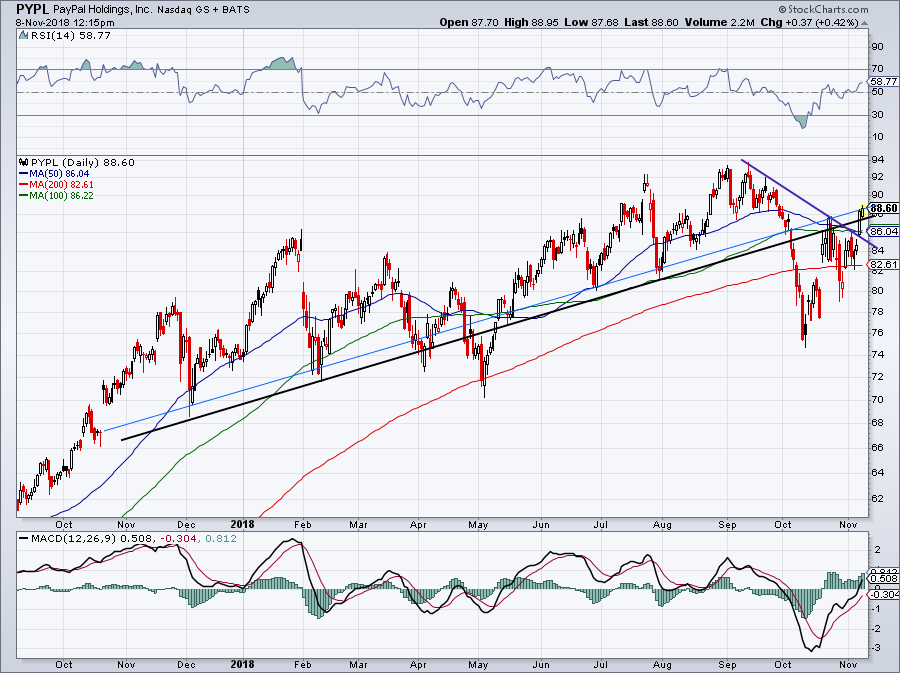
Task: Click the candlestick icon beside PYPL (Daily)
Action: pos(24,162)
